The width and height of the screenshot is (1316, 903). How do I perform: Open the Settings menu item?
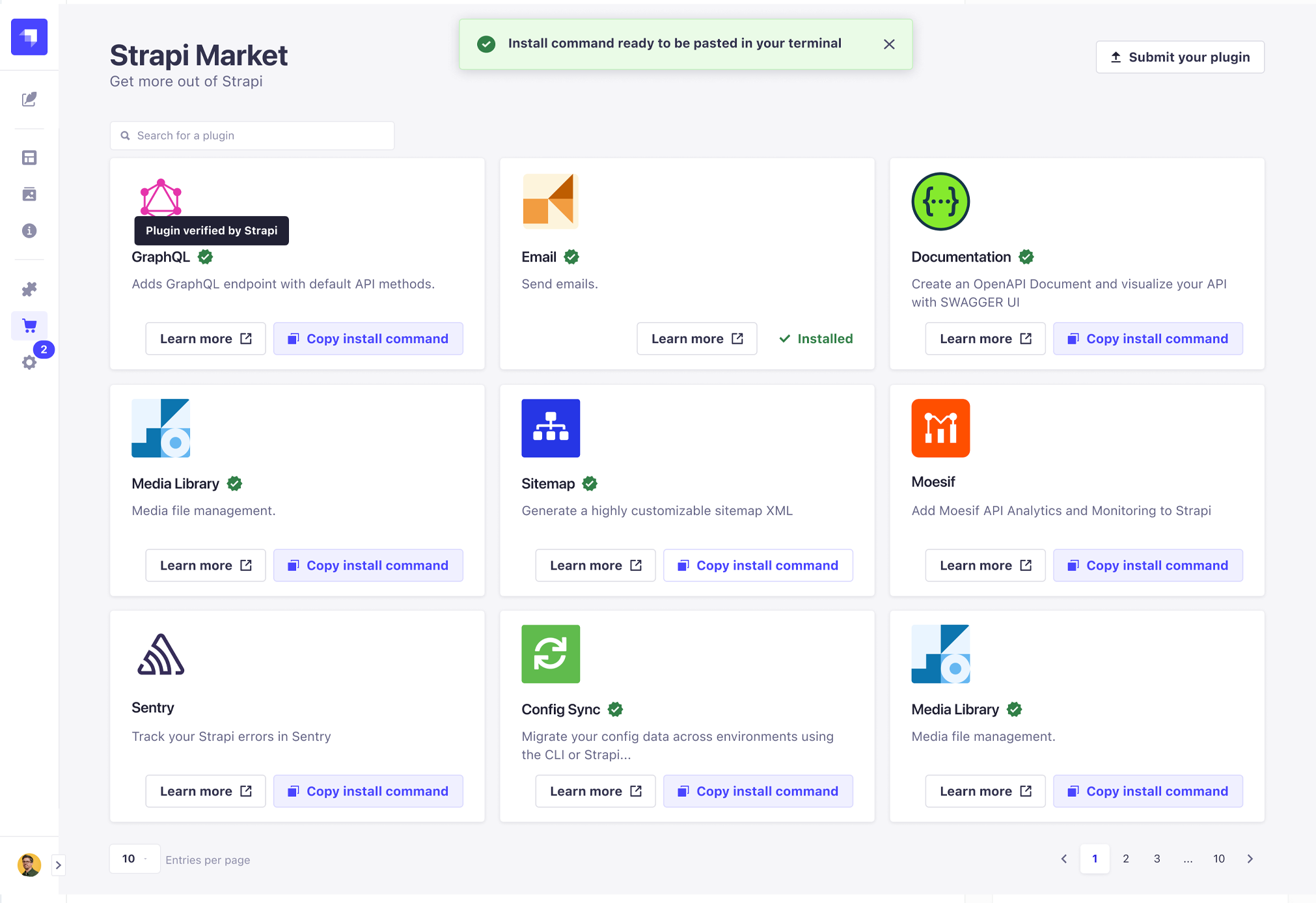coord(30,362)
